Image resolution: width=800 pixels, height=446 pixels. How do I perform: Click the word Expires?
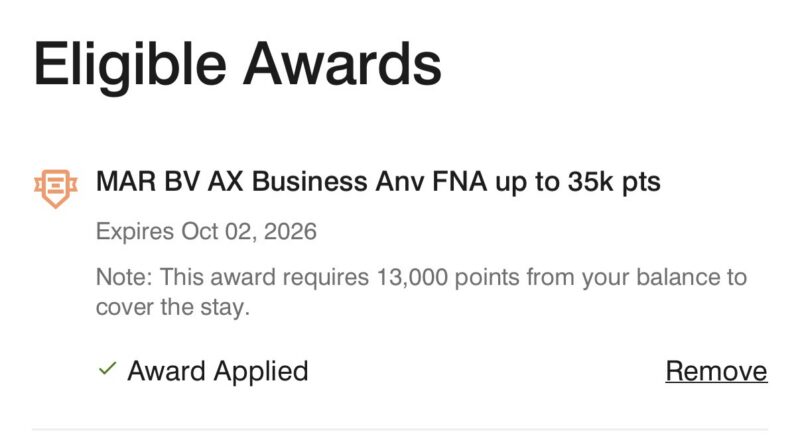tap(135, 232)
